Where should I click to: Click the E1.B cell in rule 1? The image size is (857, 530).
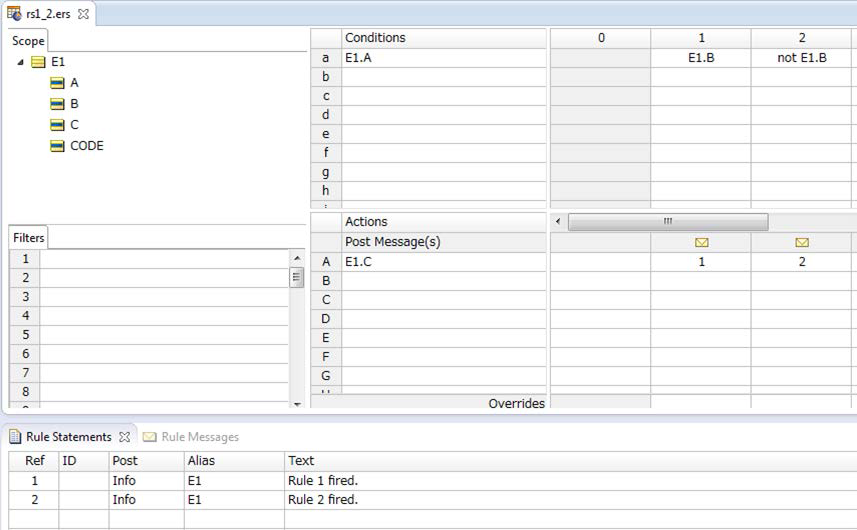pos(701,58)
